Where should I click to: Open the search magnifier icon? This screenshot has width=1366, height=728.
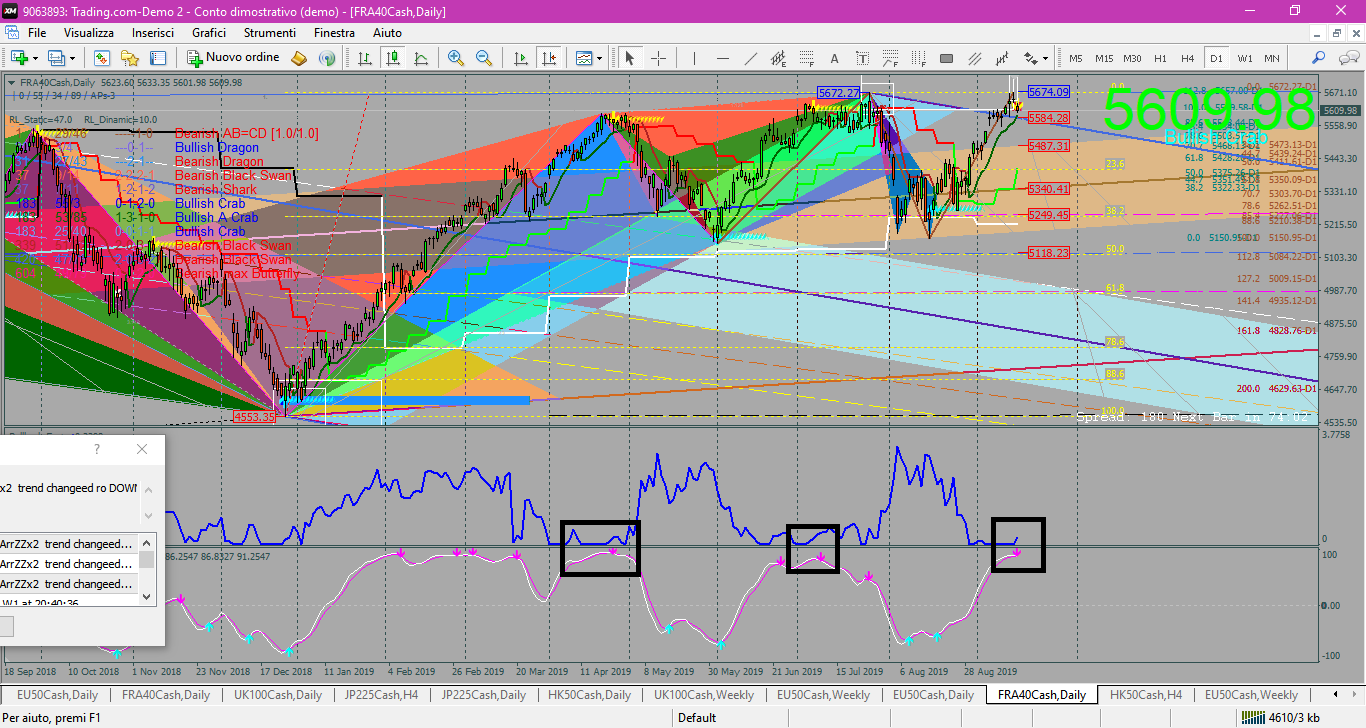(x=1319, y=58)
